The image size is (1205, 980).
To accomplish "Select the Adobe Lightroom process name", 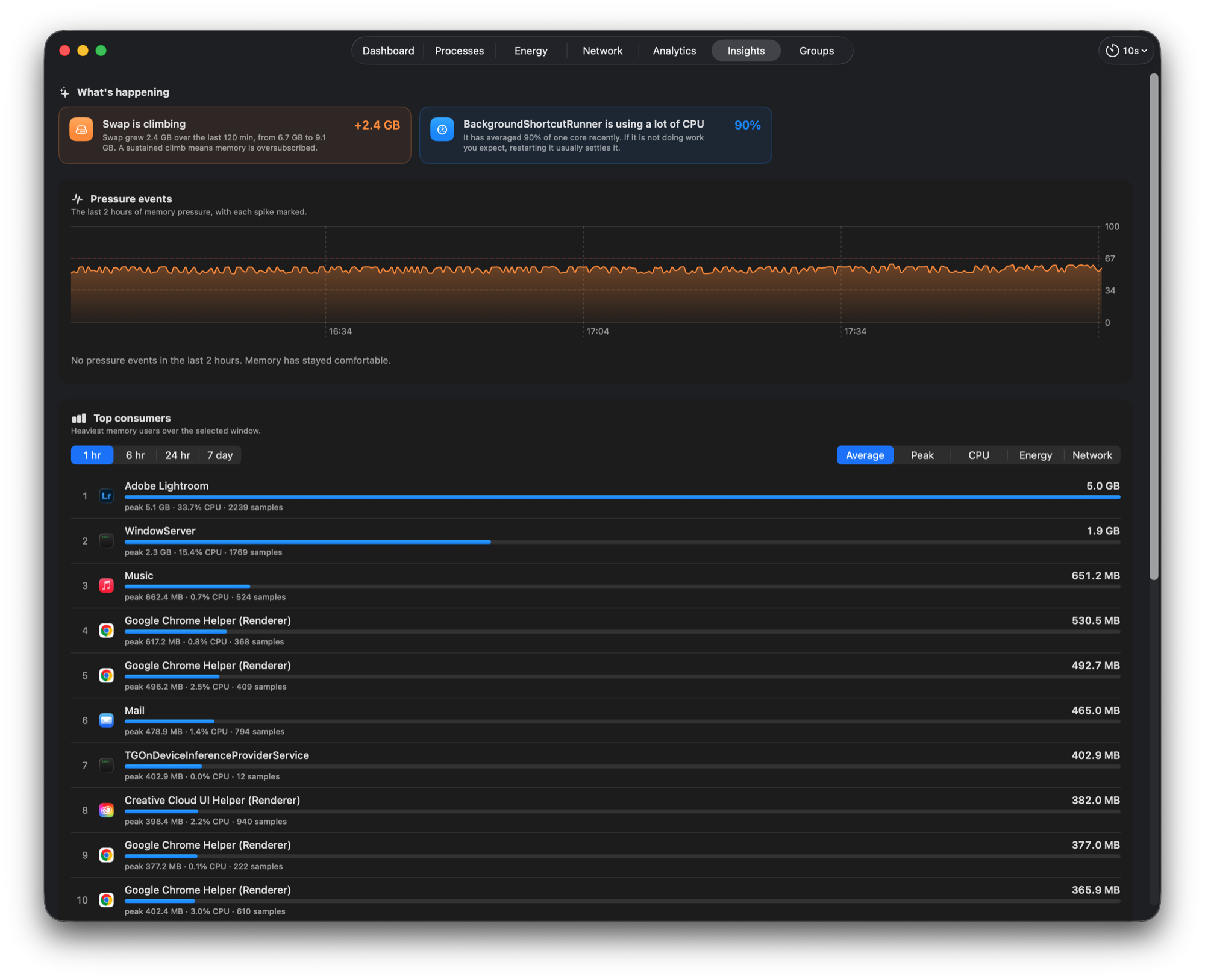I will tap(166, 486).
